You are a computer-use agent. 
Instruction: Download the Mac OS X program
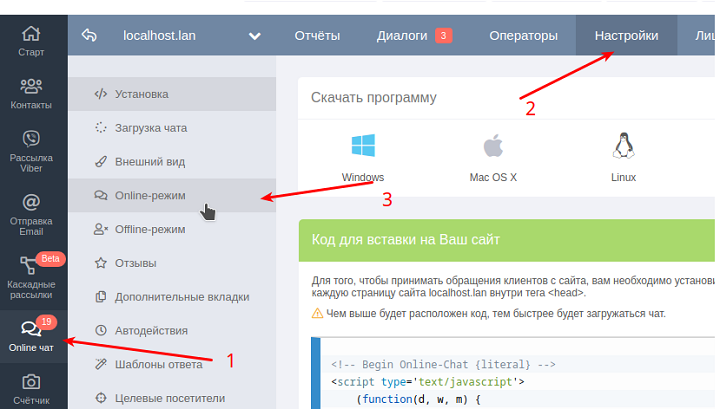point(493,157)
